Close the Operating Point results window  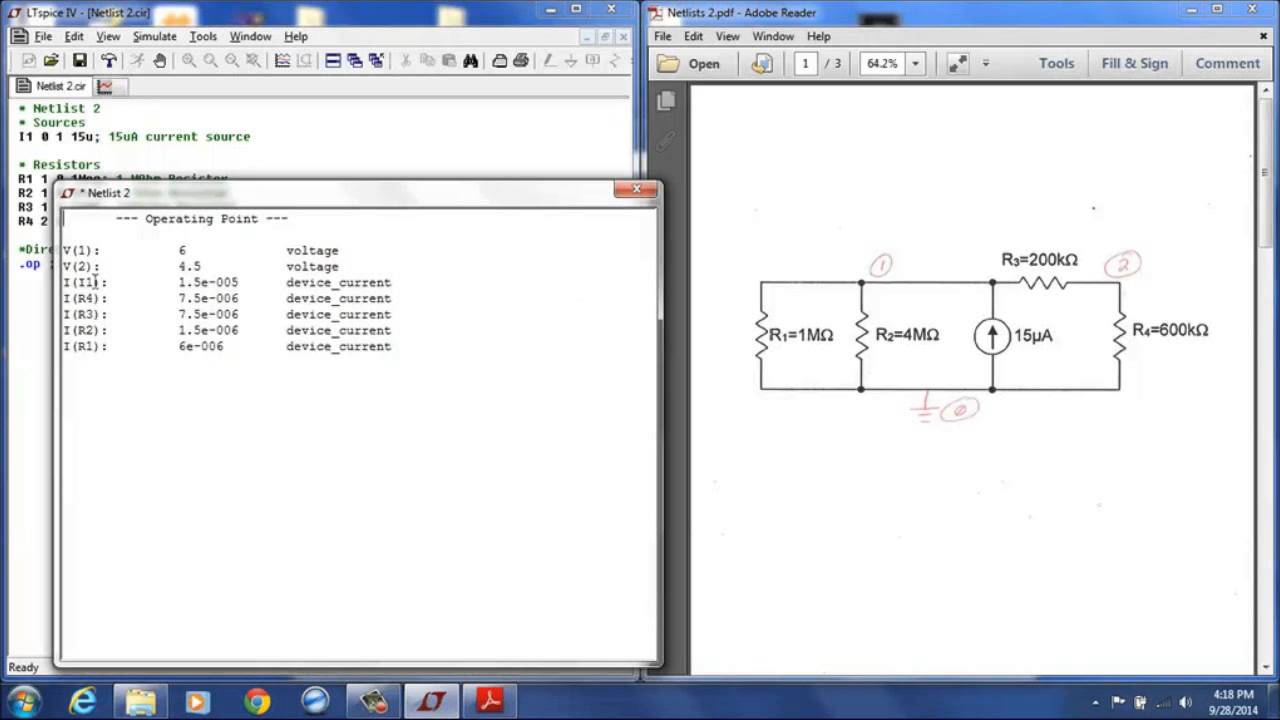636,190
